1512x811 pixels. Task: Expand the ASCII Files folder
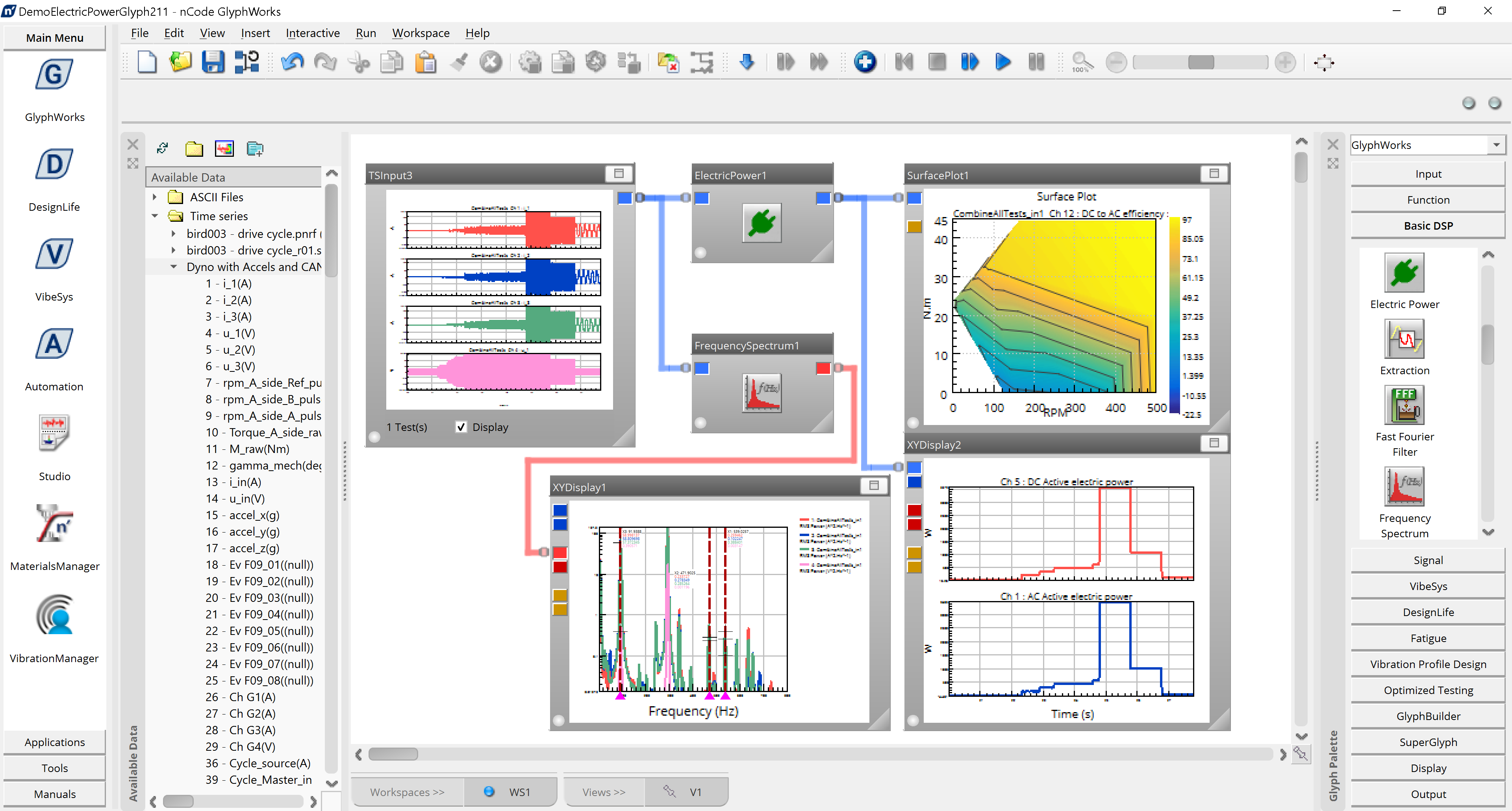click(x=155, y=197)
